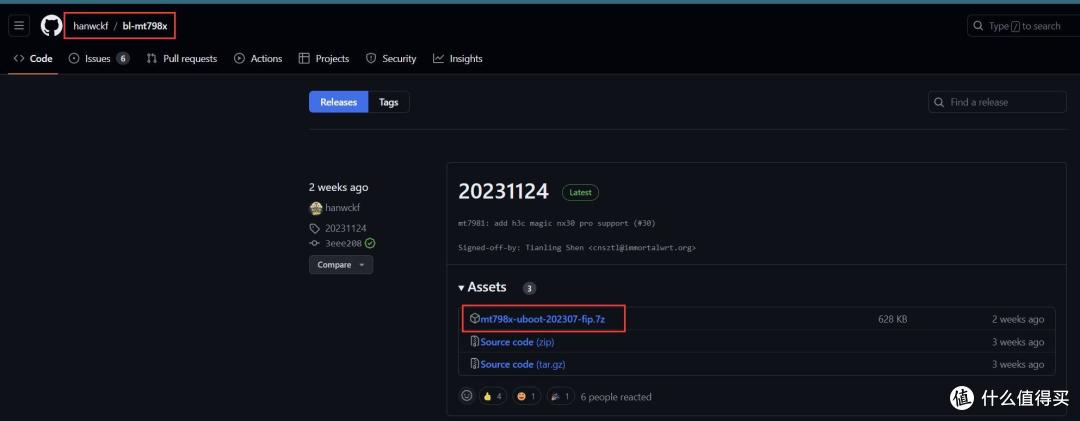The height and width of the screenshot is (421, 1080).
Task: Open the Issues tab
Action: pyautogui.click(x=98, y=59)
